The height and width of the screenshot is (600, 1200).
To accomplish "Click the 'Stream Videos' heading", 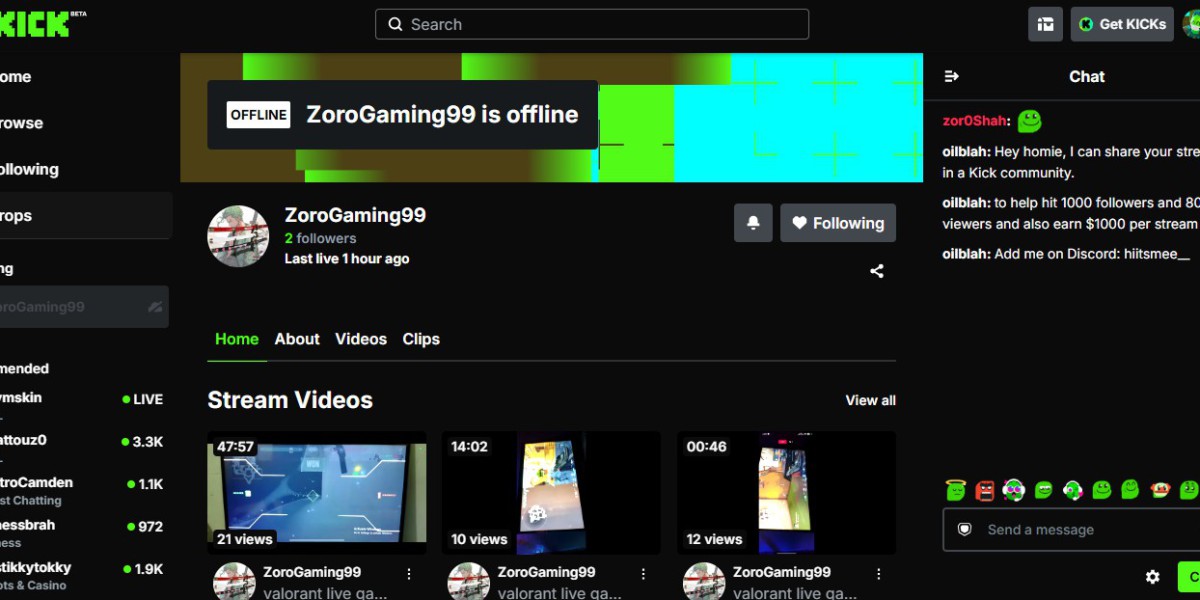I will [x=290, y=400].
